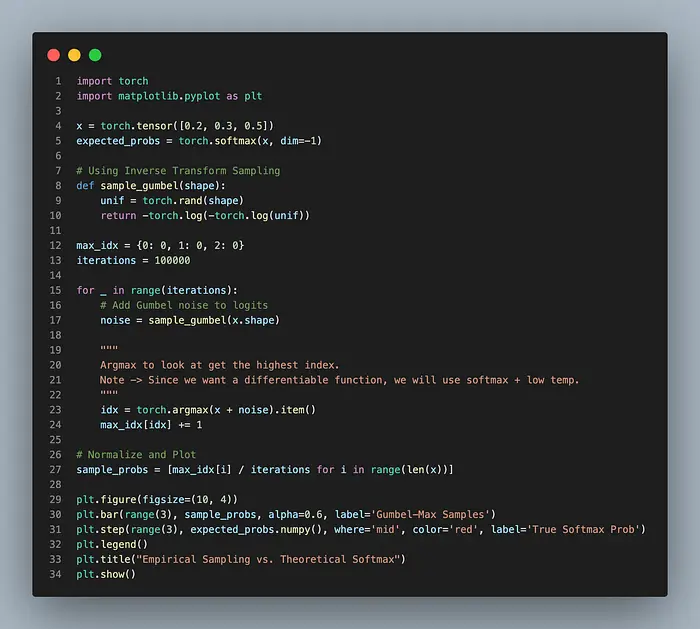The height and width of the screenshot is (629, 700).
Task: Click the yellow minimize dot
Action: coord(74,55)
